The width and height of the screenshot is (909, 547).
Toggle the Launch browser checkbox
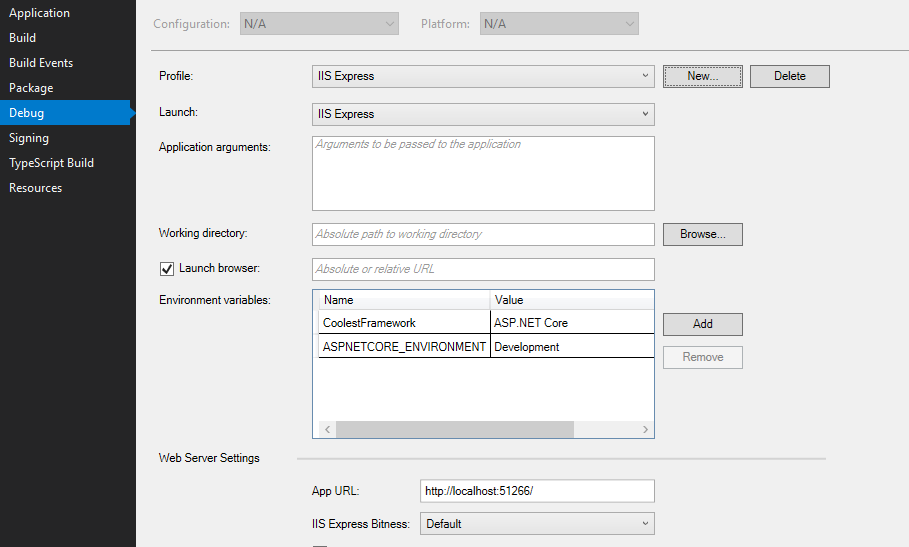pyautogui.click(x=167, y=269)
